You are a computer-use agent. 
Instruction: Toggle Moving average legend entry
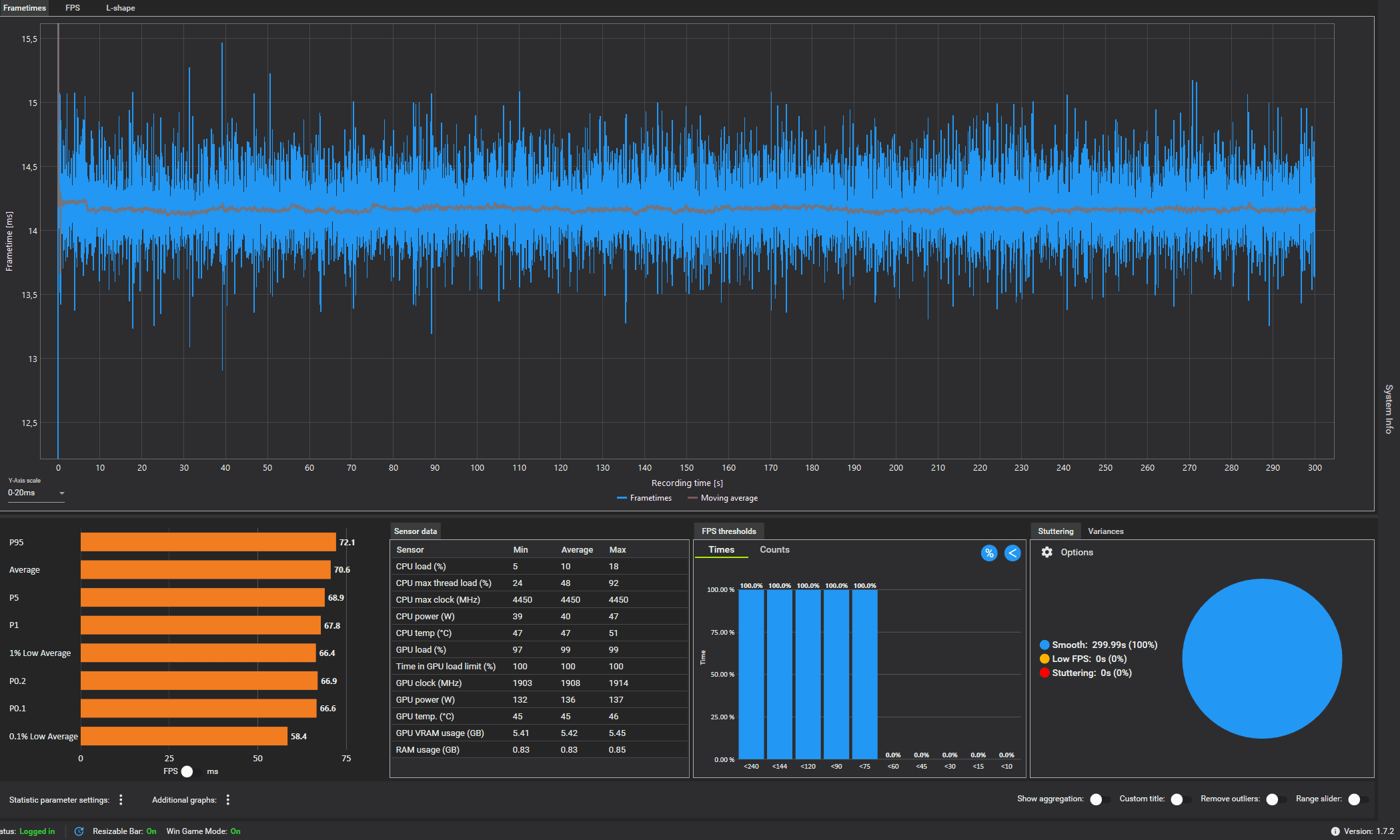coord(722,498)
